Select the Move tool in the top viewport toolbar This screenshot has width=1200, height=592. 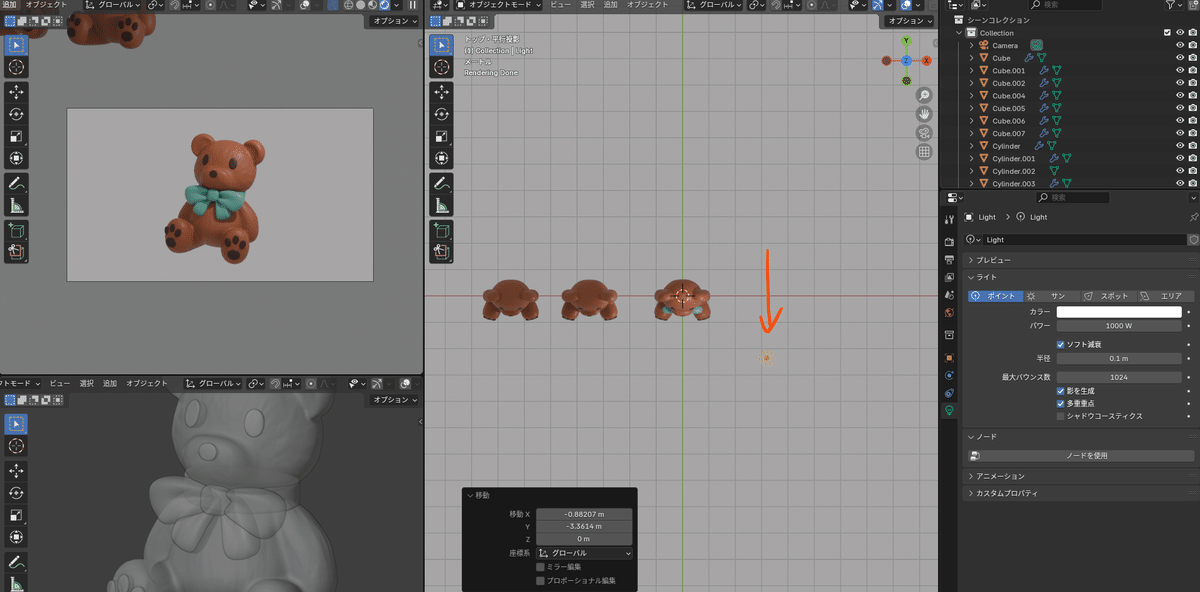(x=441, y=91)
